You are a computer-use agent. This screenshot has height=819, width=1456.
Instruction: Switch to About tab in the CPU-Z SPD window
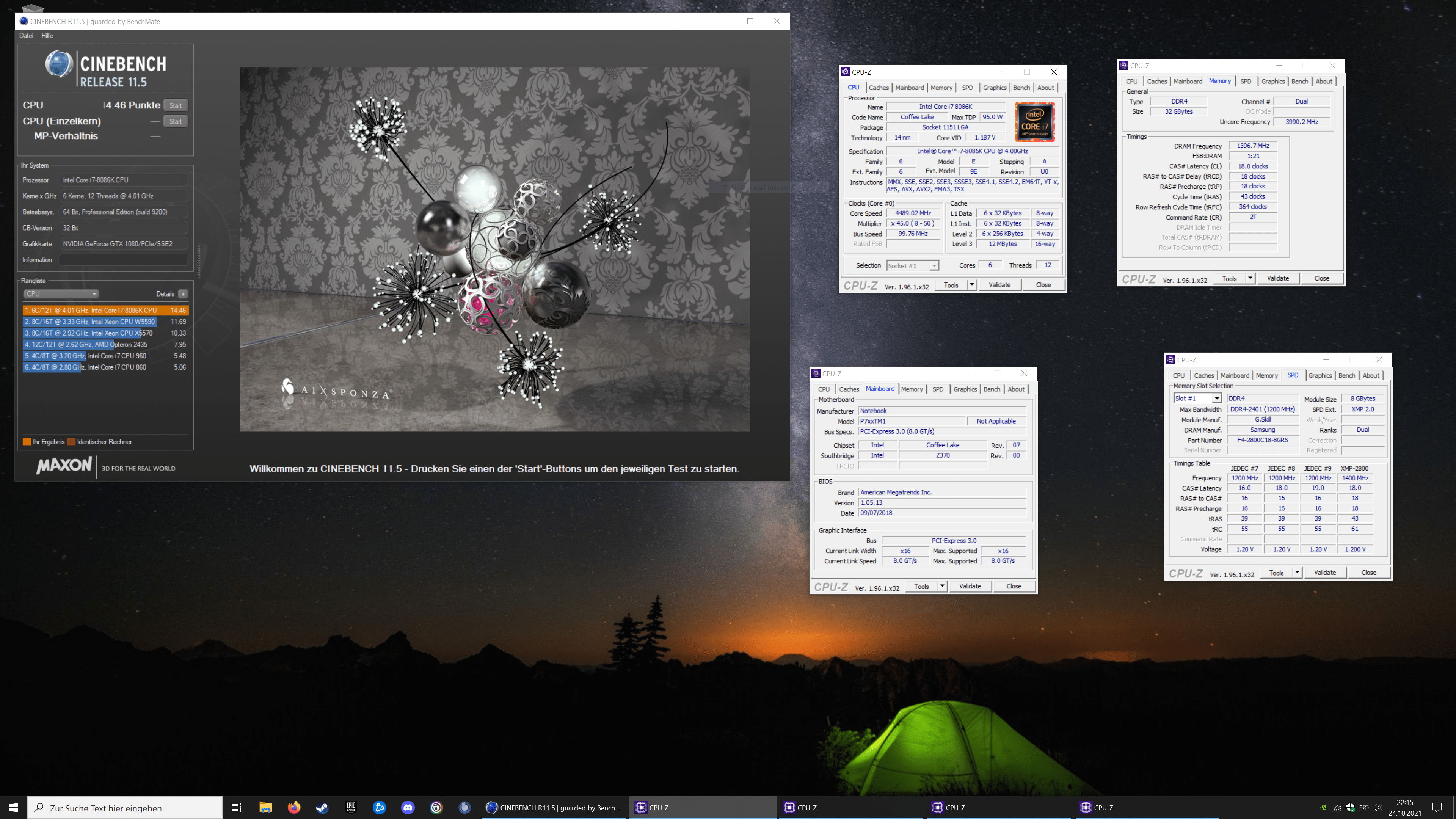pos(1371,376)
